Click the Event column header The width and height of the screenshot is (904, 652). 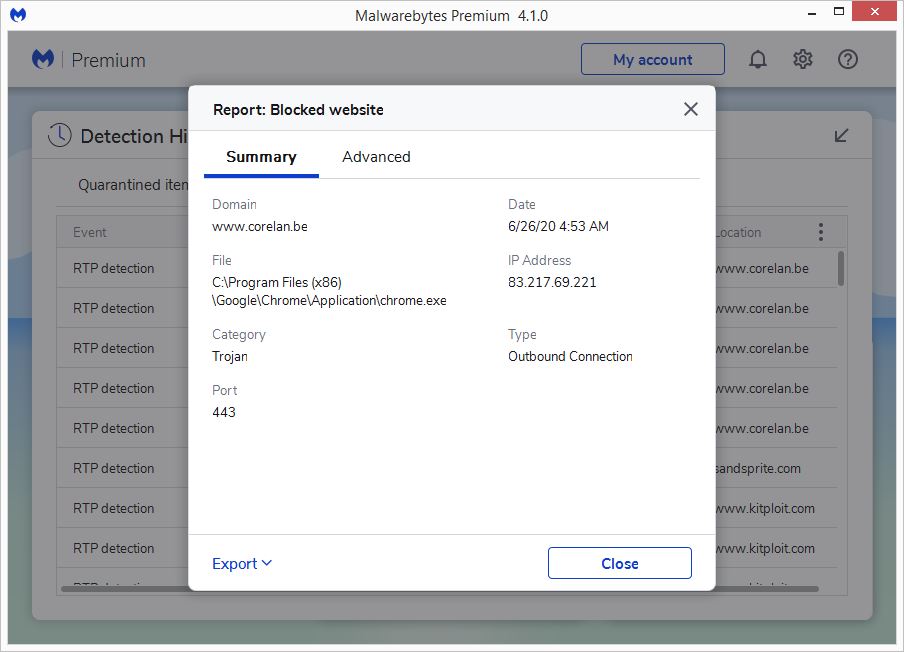(x=90, y=232)
